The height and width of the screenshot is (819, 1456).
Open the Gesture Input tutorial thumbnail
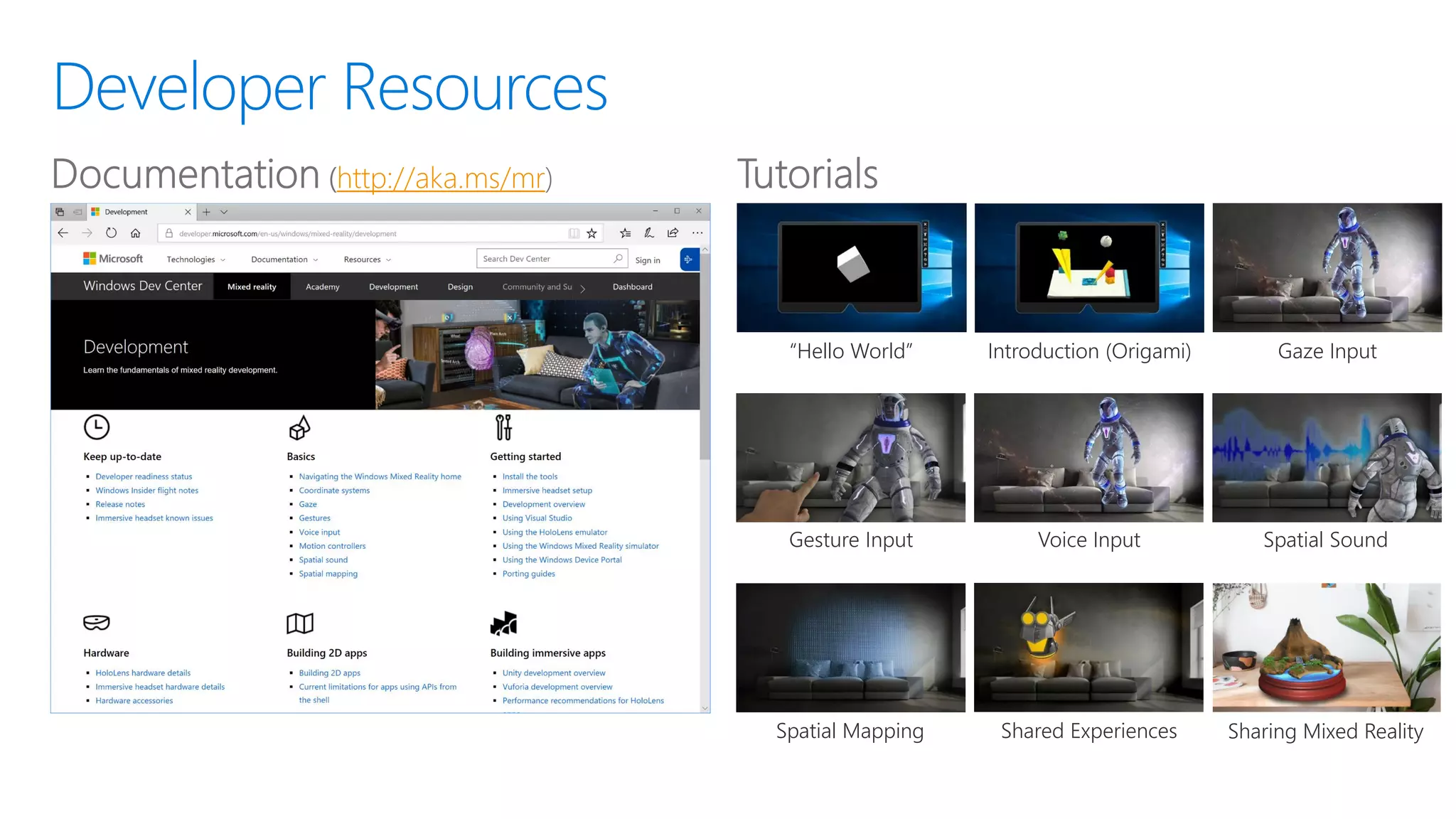851,458
